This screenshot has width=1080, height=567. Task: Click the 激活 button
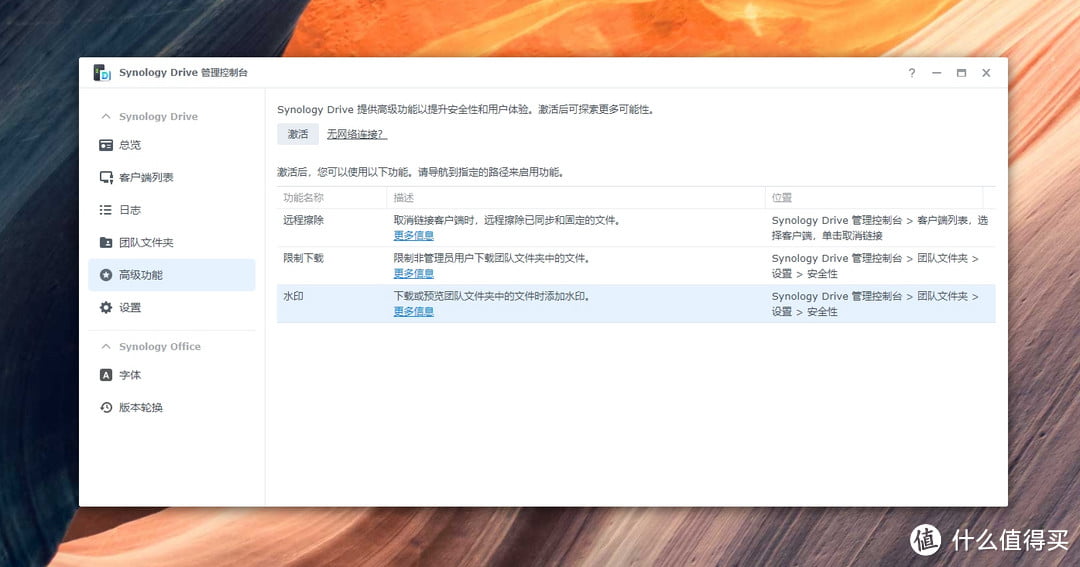(298, 134)
